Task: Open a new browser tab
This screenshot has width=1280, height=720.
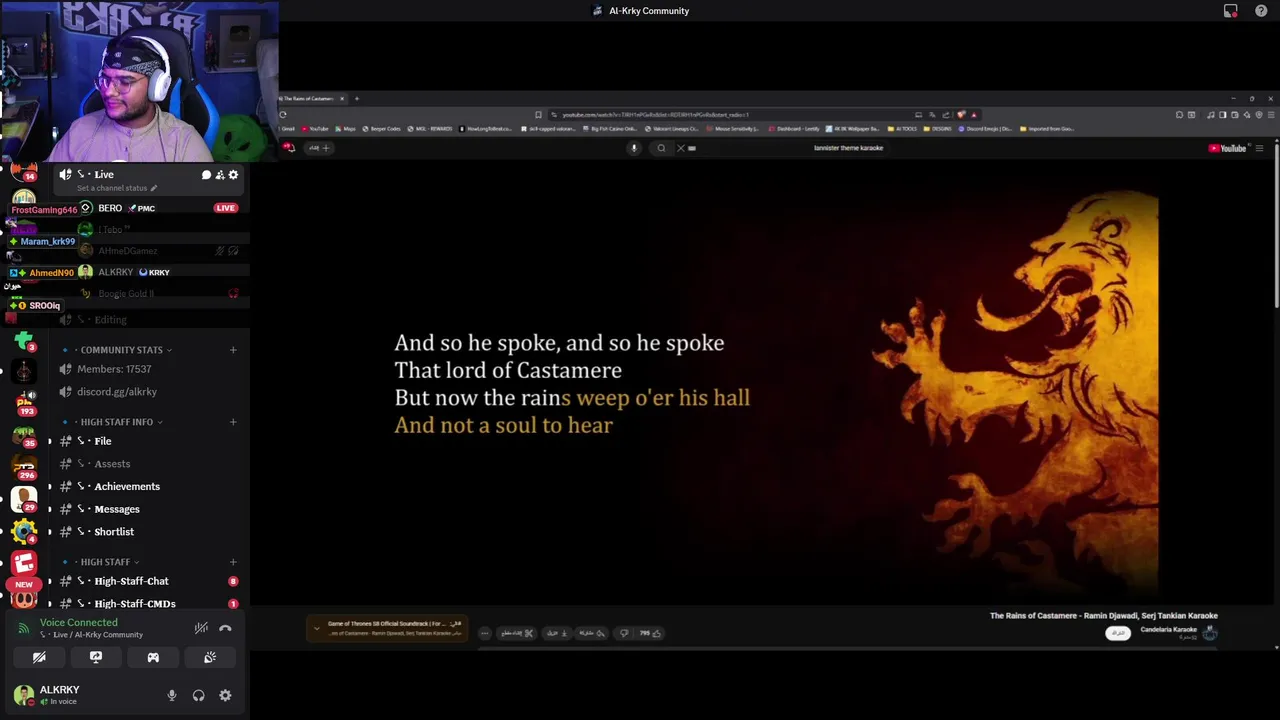Action: pyautogui.click(x=356, y=99)
